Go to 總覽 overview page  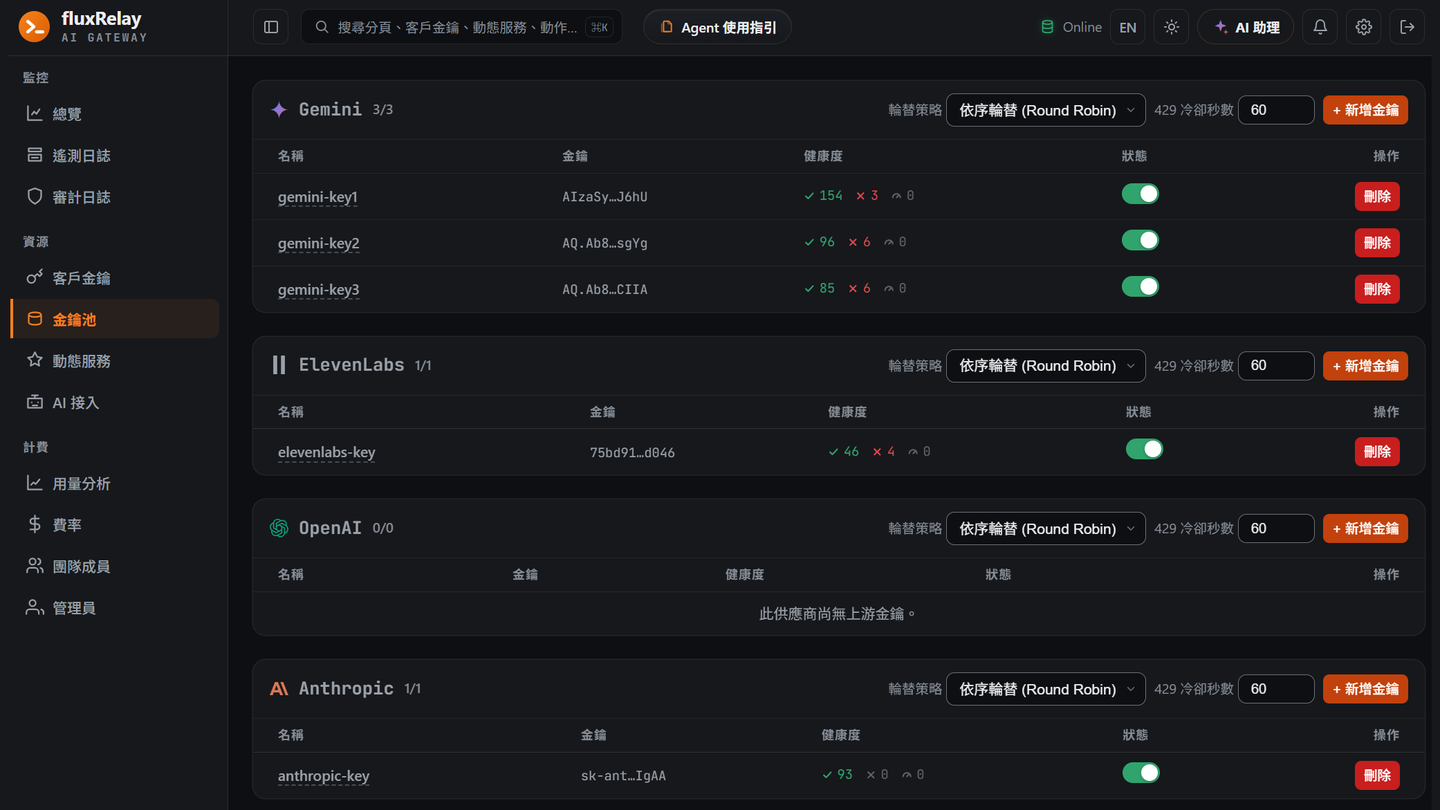point(114,114)
